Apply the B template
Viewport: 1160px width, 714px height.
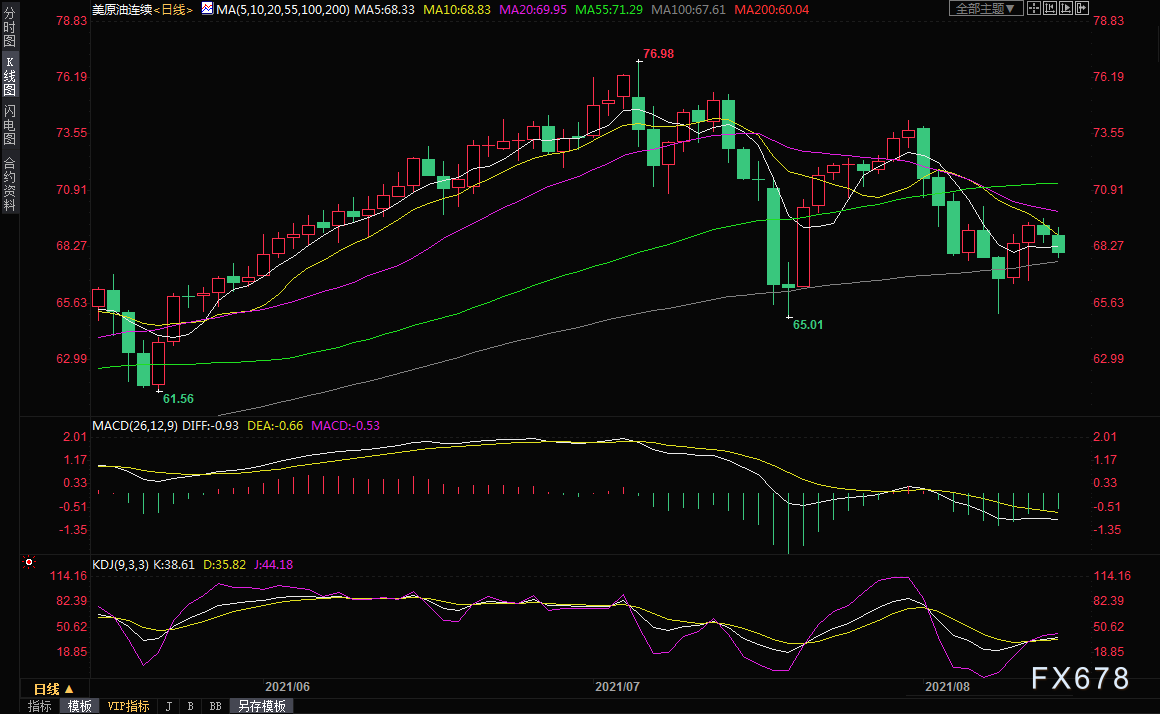[x=191, y=707]
